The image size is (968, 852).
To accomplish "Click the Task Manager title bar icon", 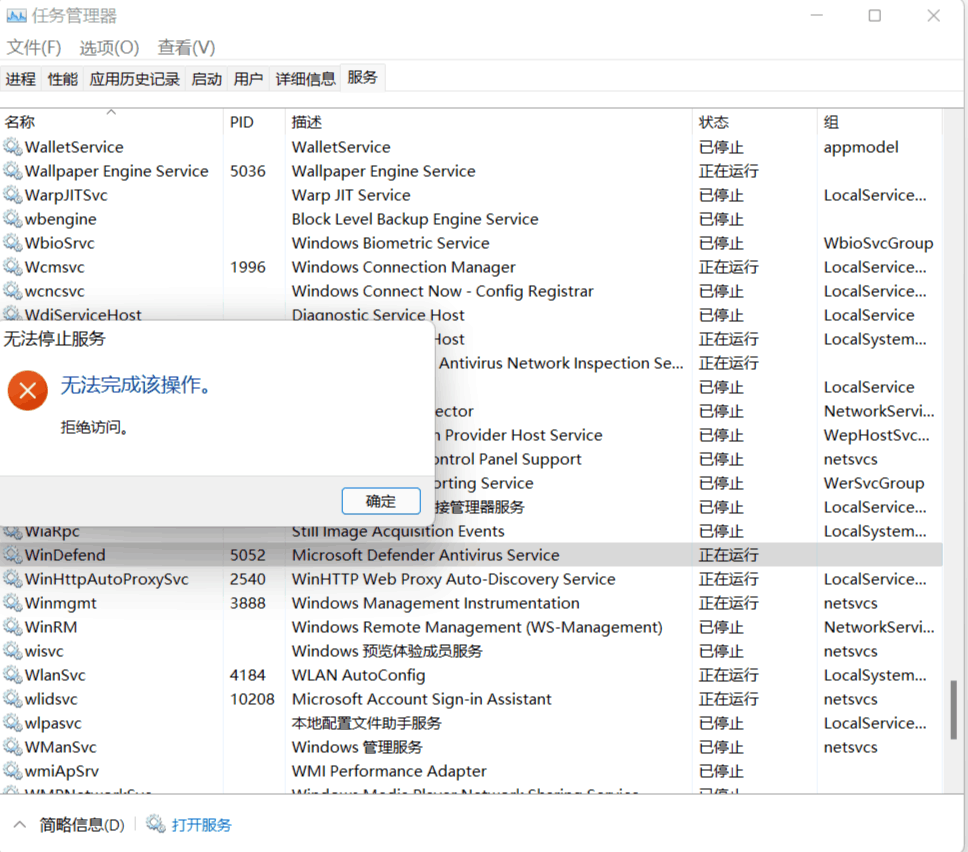I will 16,15.
